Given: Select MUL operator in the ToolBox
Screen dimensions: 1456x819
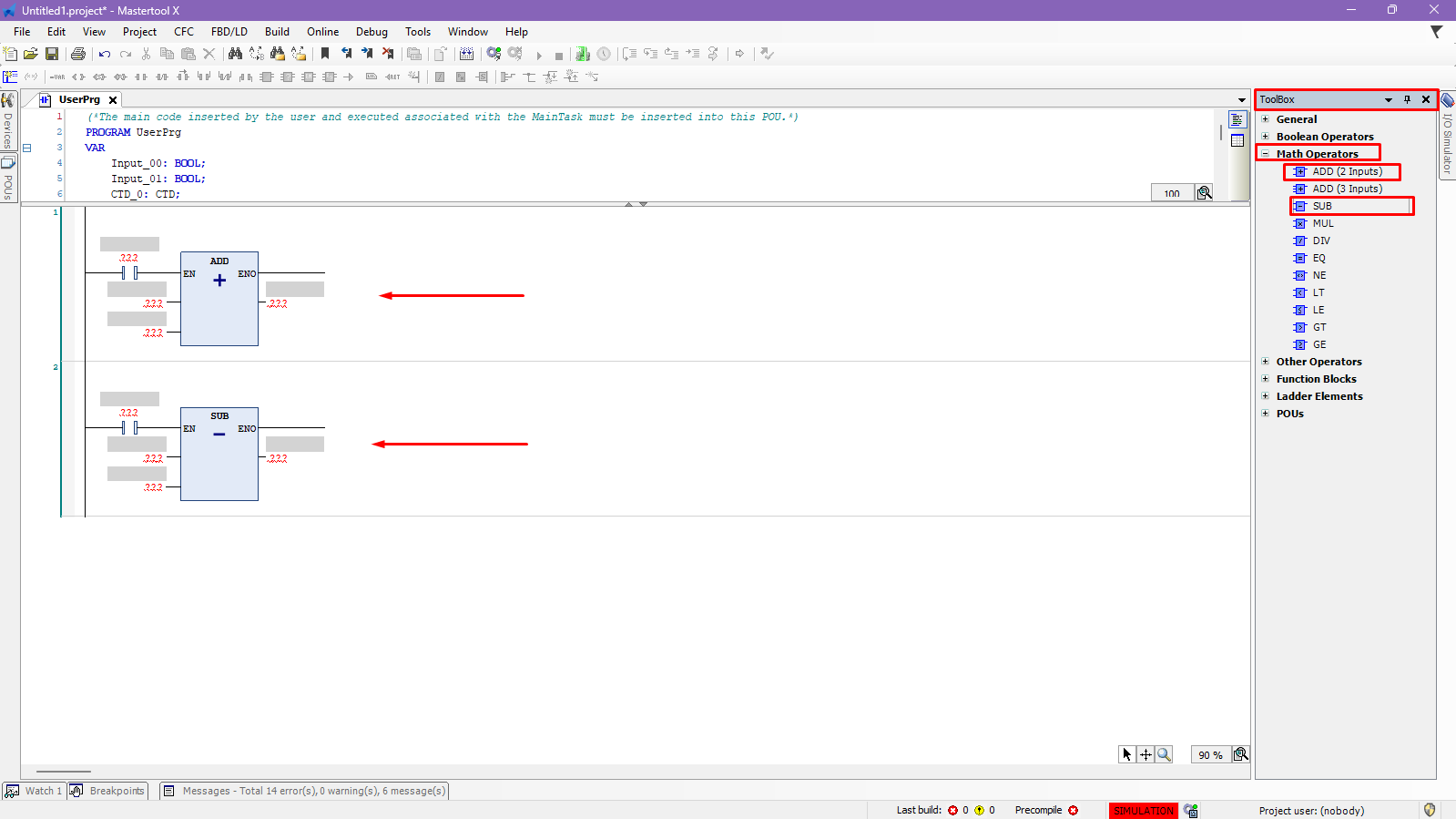Looking at the screenshot, I should pyautogui.click(x=1322, y=223).
